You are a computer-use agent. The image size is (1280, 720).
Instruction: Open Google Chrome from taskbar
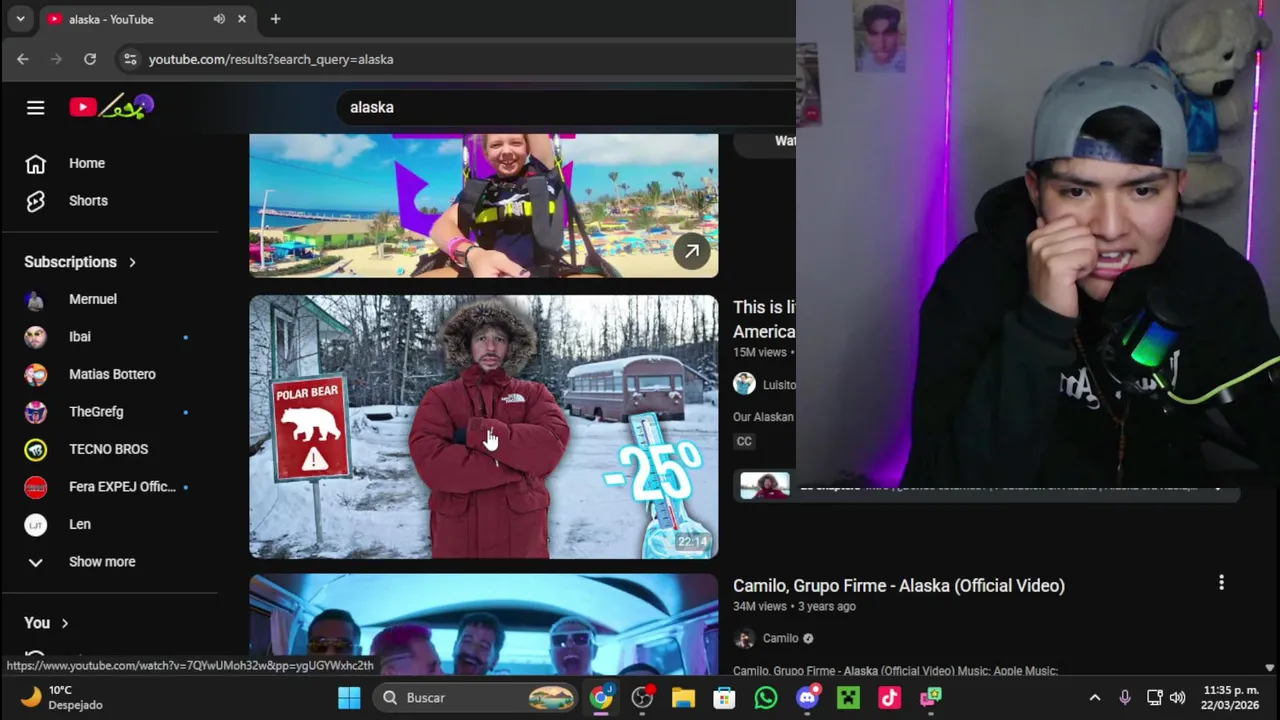pos(601,697)
